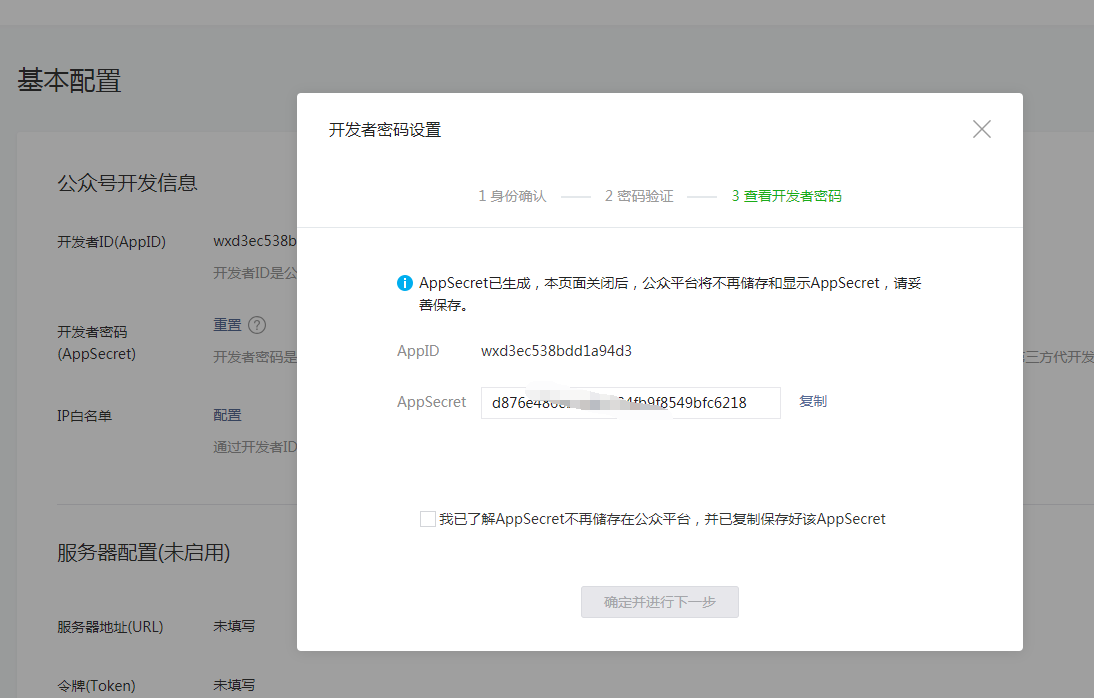The height and width of the screenshot is (698, 1094).
Task: Click the 服务器配置(未启用) section heading
Action: point(143,552)
